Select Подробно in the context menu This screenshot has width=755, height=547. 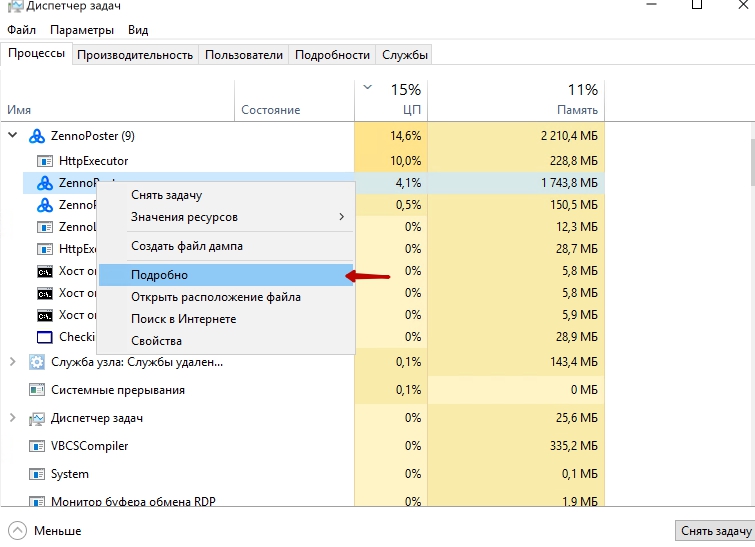160,275
